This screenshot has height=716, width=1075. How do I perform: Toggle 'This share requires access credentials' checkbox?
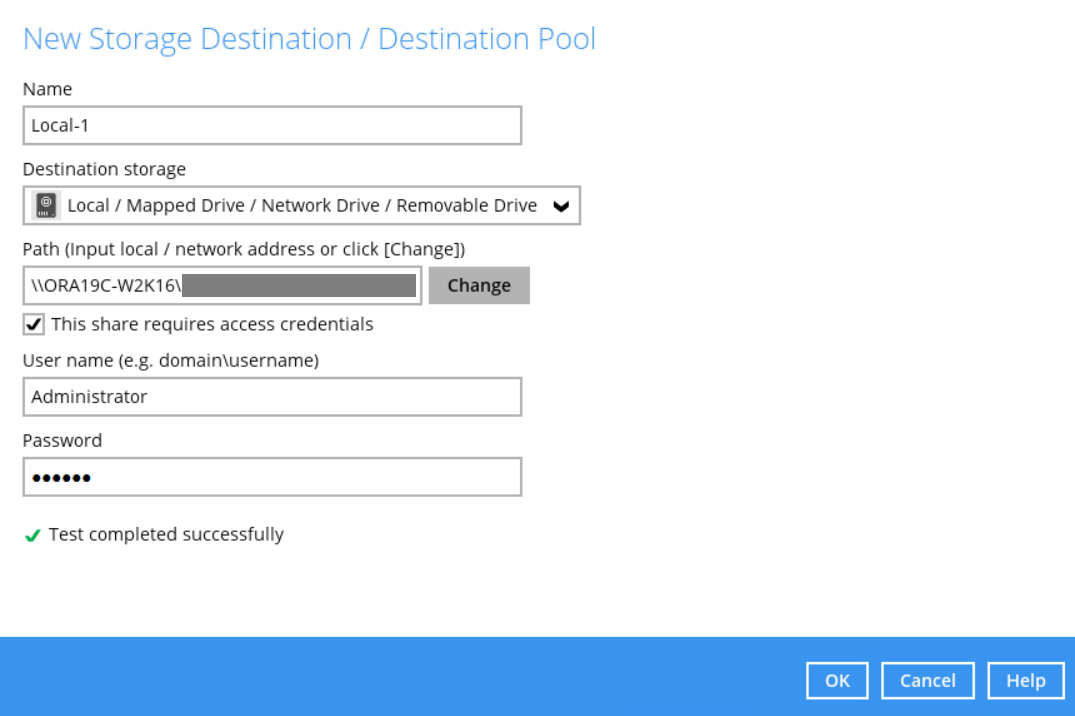click(x=34, y=325)
